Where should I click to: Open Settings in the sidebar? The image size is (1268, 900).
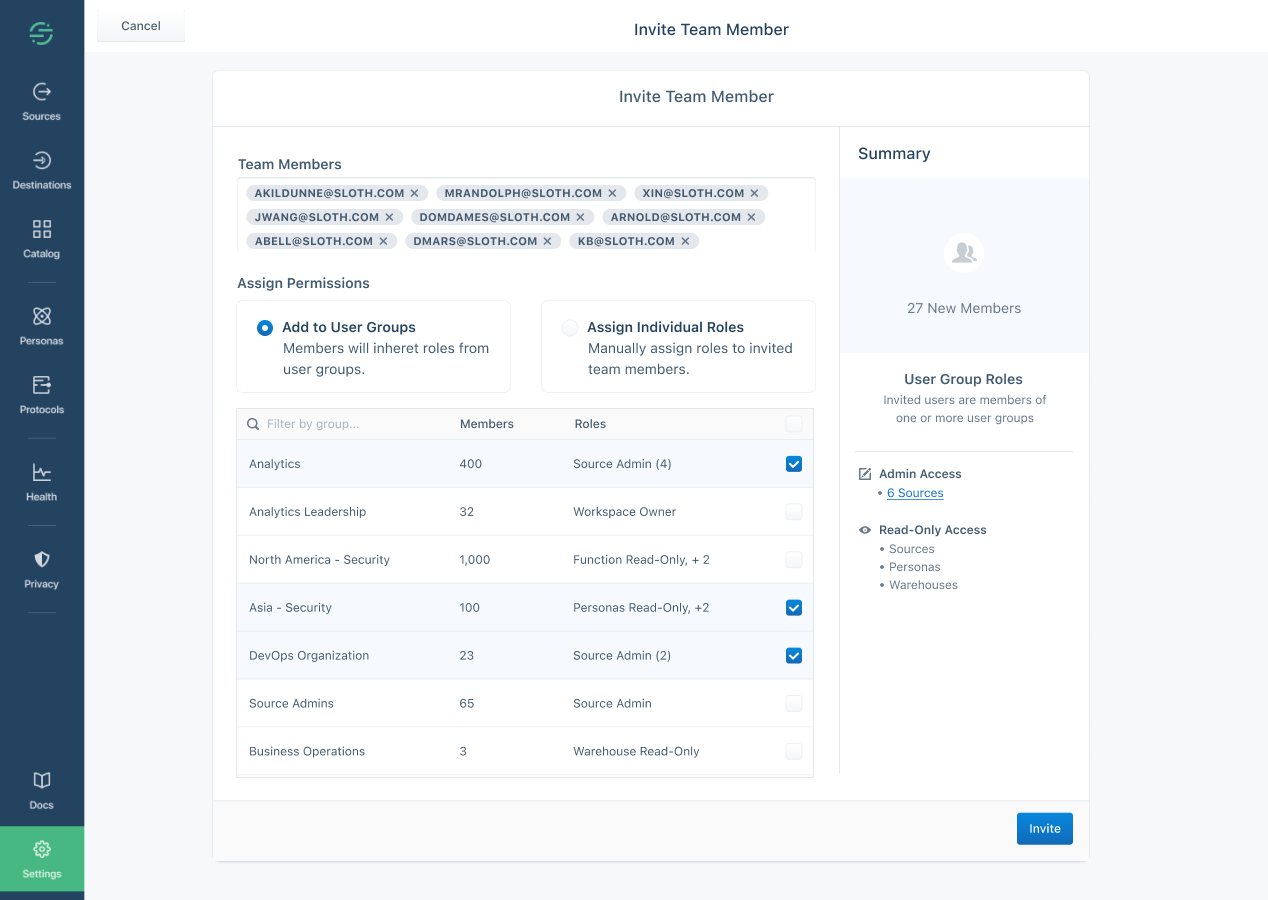42,860
